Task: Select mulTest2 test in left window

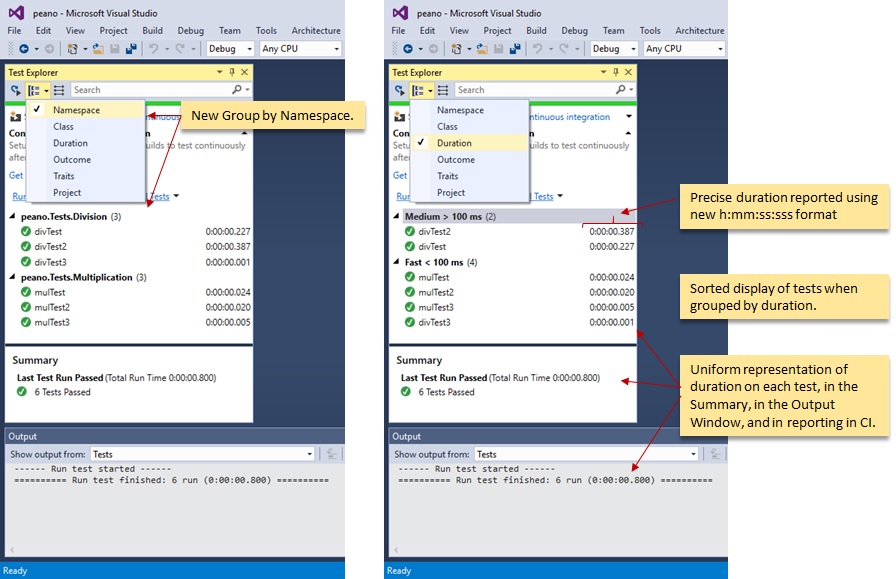Action: [x=52, y=307]
